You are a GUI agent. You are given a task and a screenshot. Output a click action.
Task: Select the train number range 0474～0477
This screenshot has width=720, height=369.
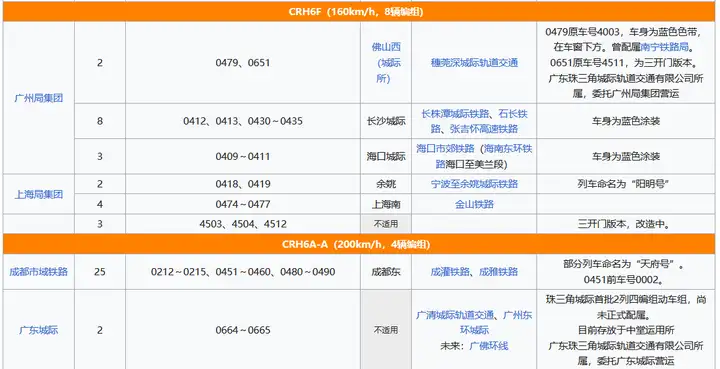click(243, 204)
